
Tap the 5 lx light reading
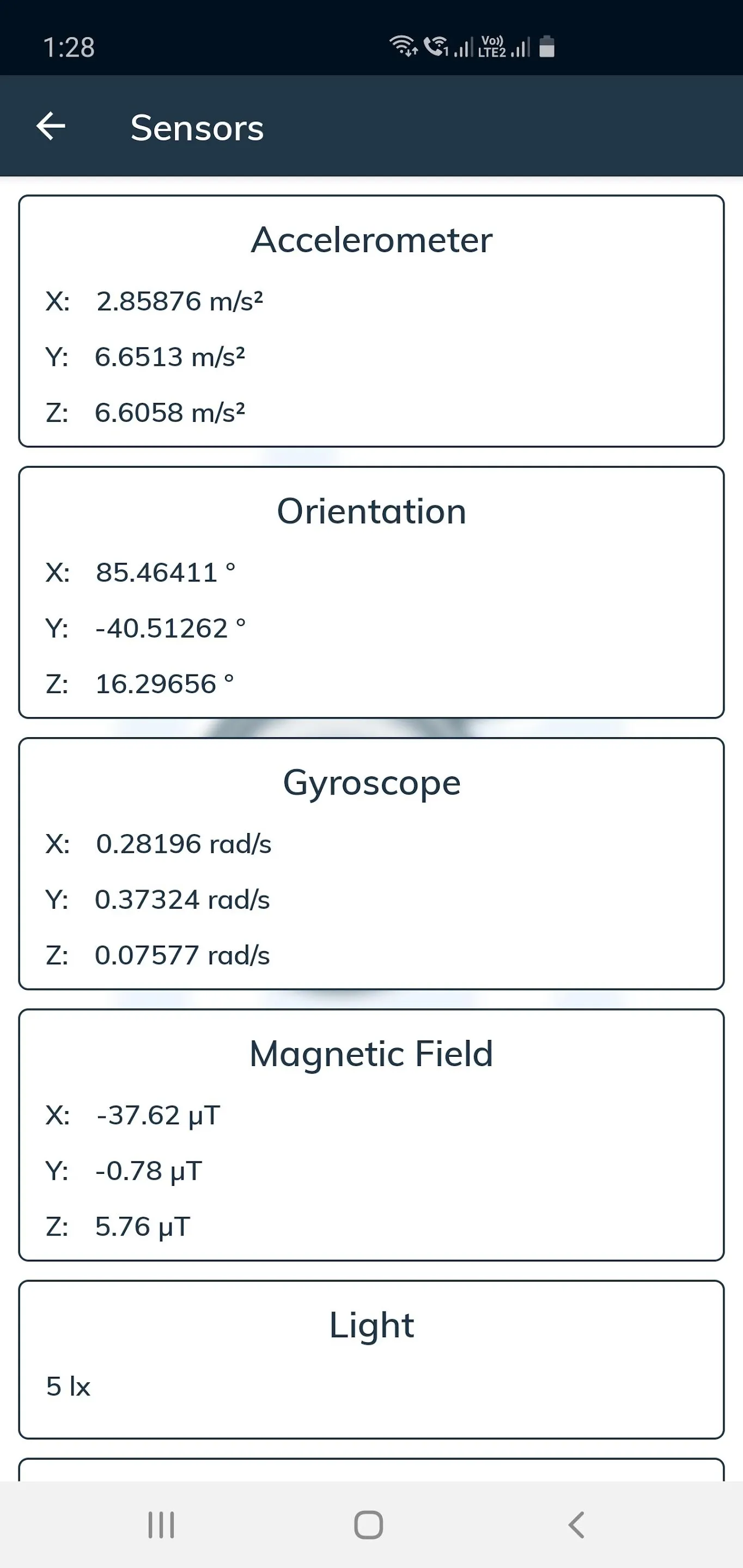[68, 1387]
